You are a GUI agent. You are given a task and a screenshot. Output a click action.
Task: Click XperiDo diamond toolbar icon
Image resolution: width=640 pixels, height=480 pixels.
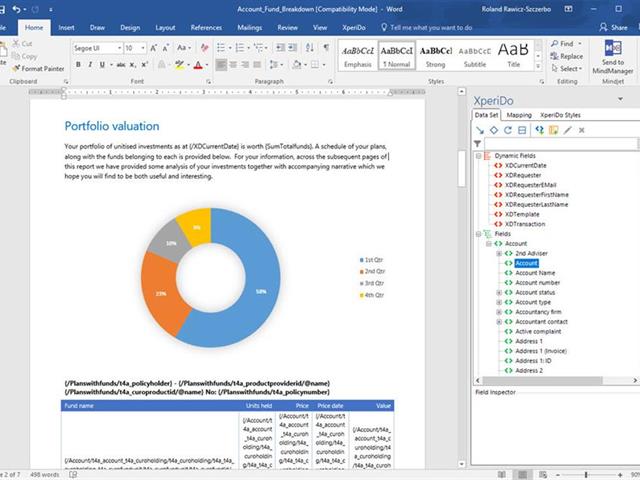(x=494, y=130)
